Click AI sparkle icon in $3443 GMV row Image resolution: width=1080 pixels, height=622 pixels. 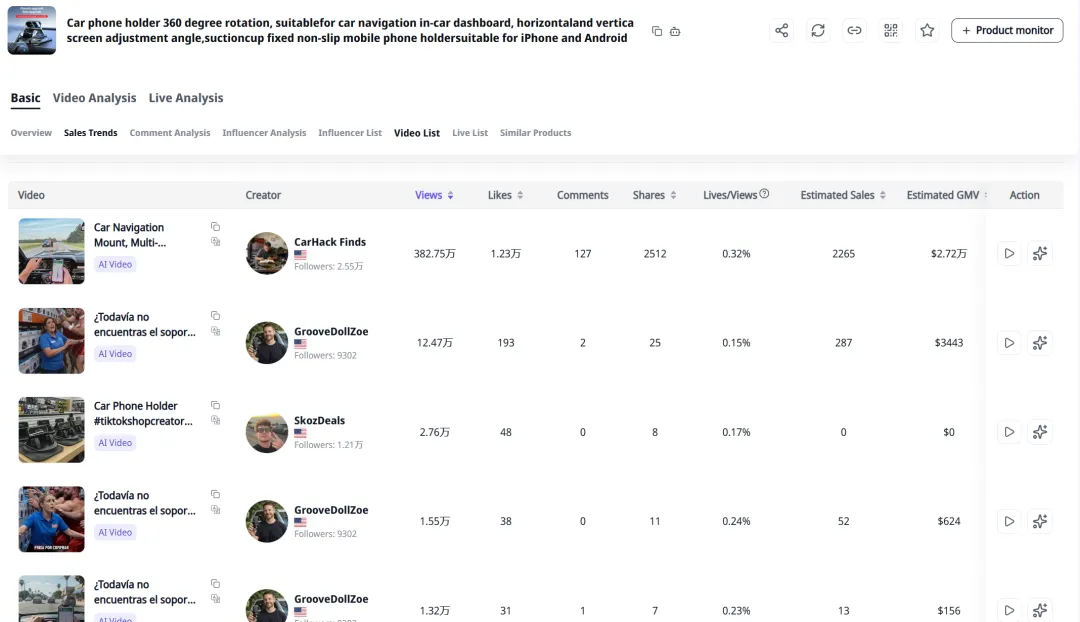(1040, 342)
